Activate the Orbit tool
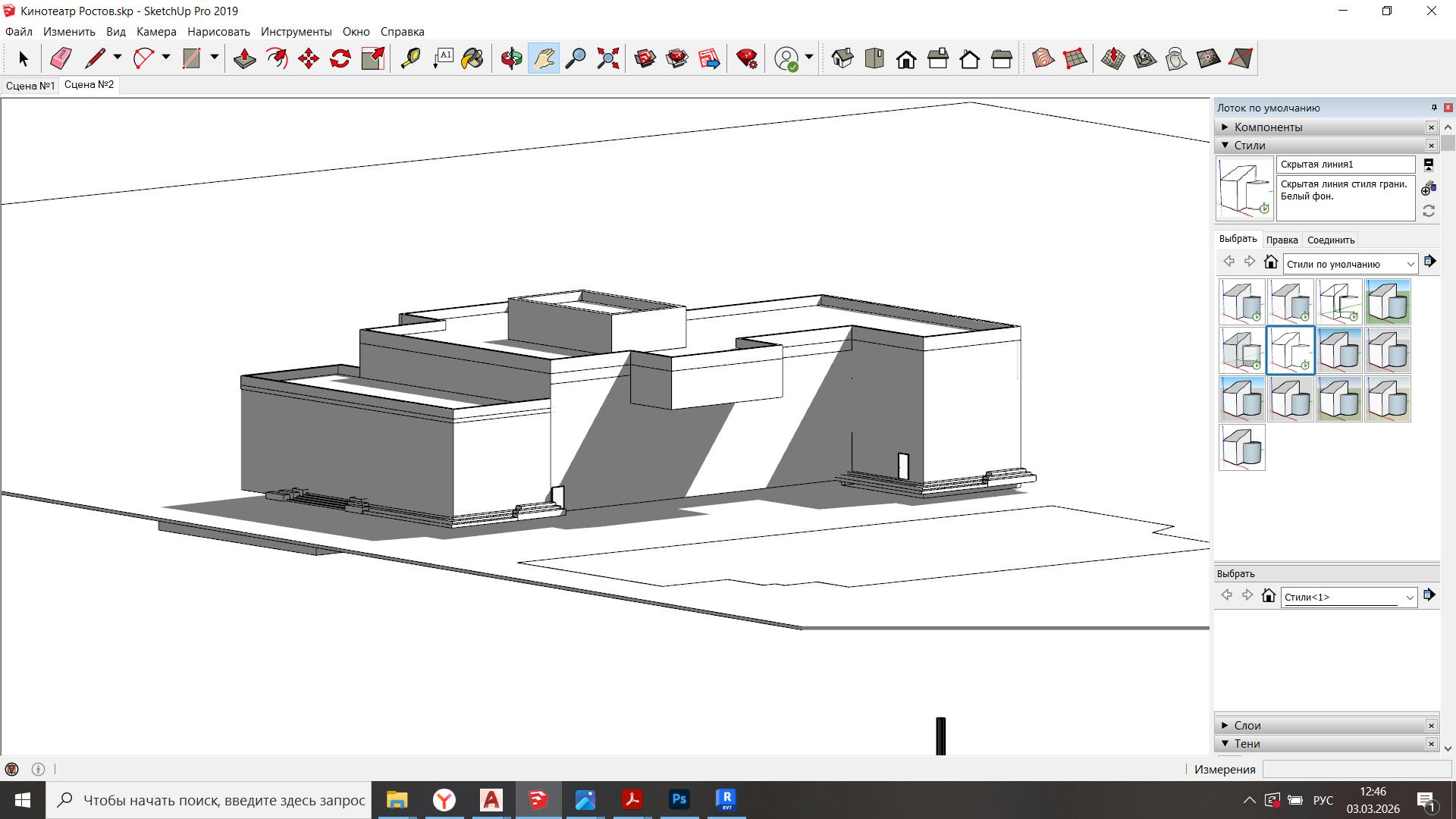Screen dimensions: 1456x819 512,58
